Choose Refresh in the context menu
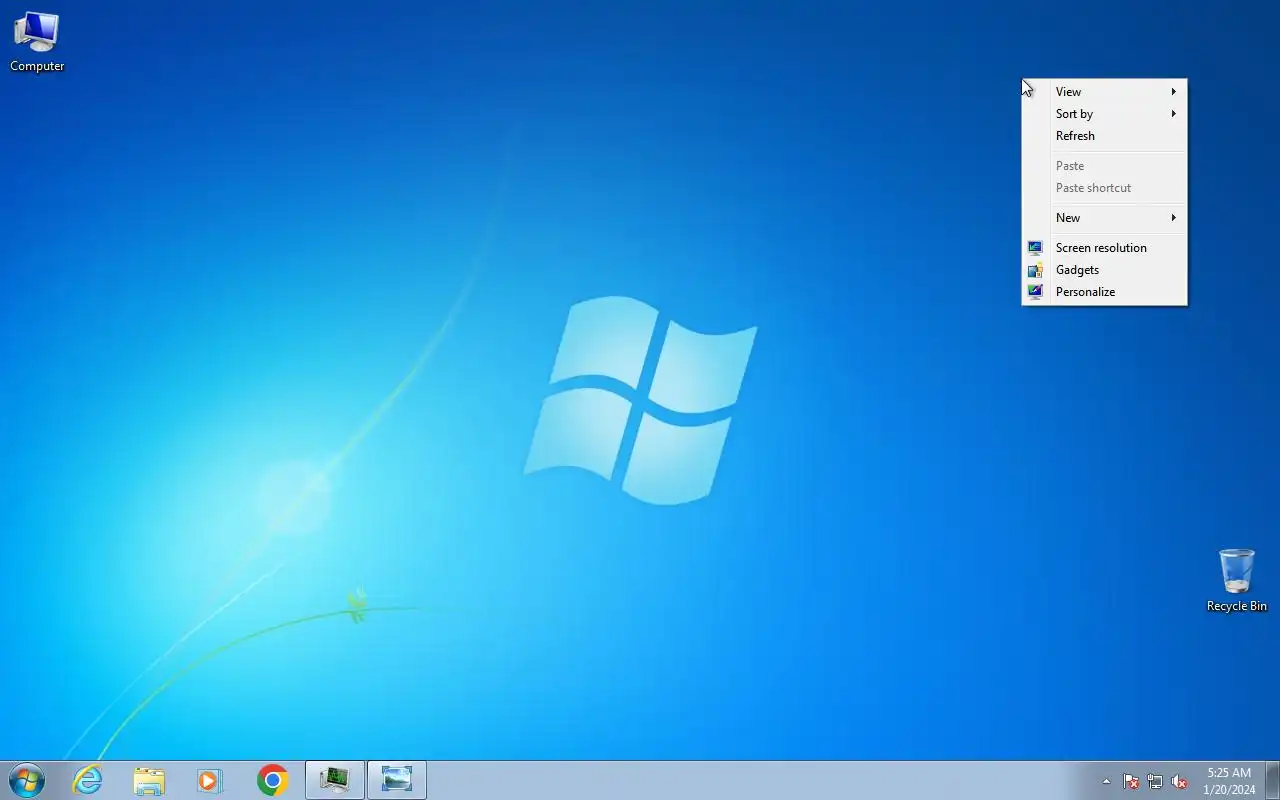The height and width of the screenshot is (800, 1280). [1104, 136]
